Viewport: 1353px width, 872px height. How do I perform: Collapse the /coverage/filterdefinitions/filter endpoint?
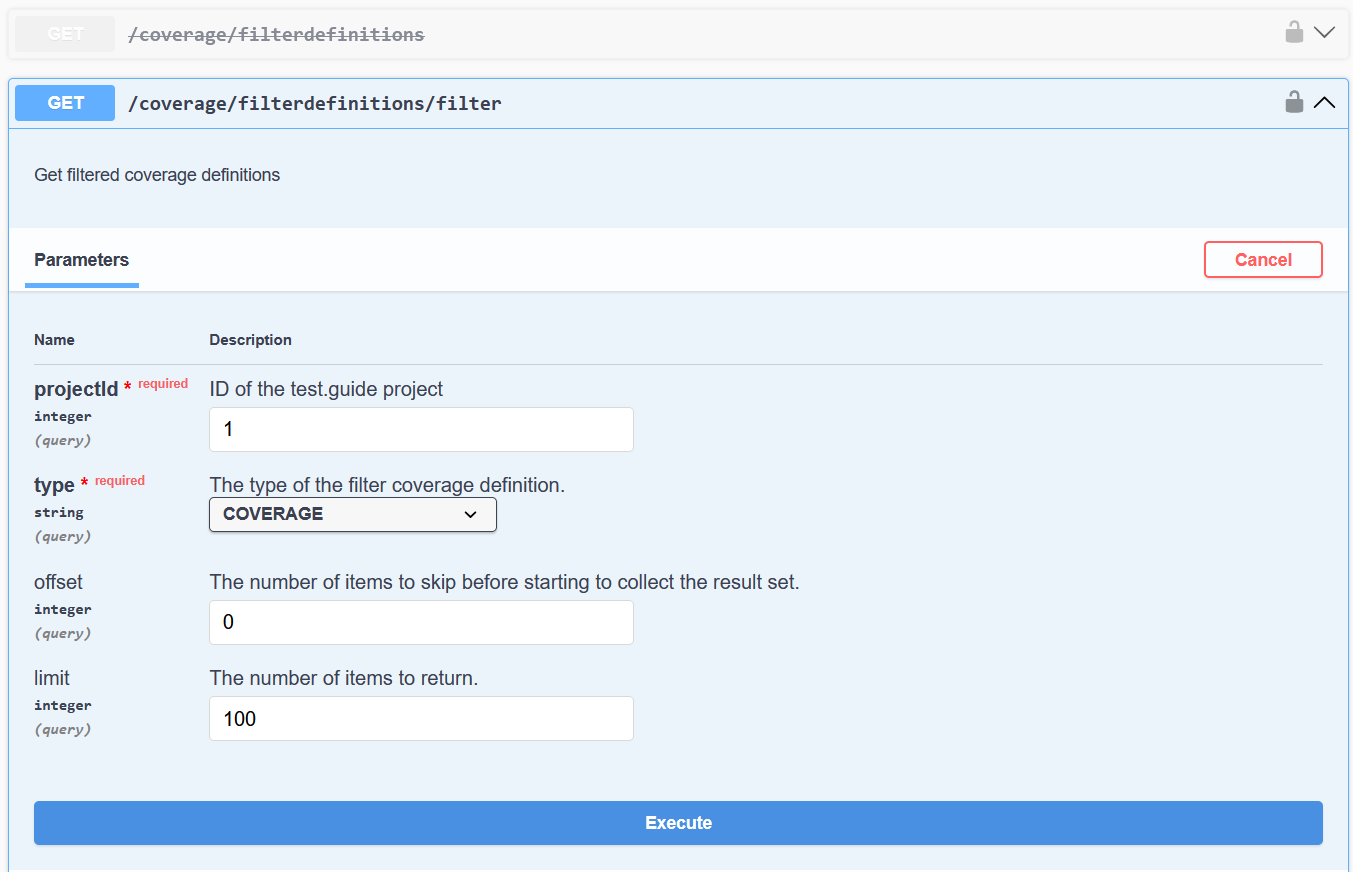tap(1325, 101)
